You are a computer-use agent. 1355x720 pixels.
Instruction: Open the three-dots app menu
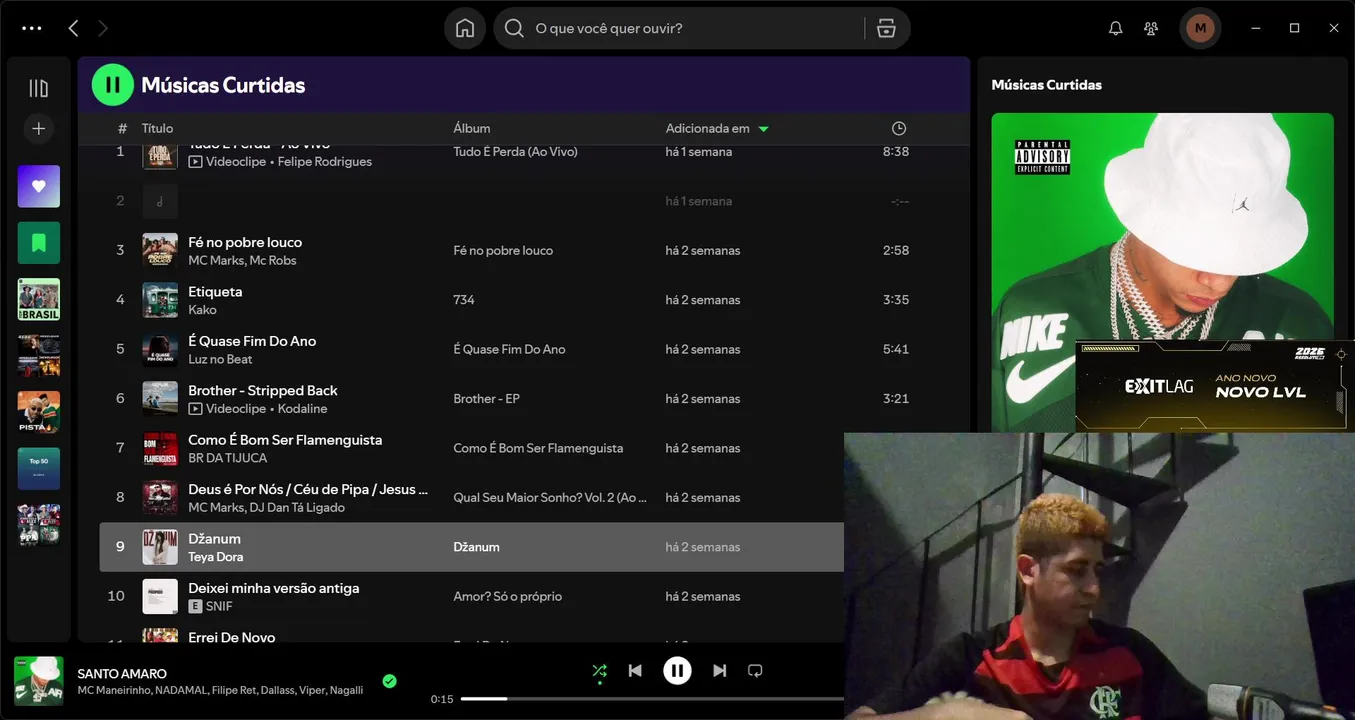tap(32, 28)
